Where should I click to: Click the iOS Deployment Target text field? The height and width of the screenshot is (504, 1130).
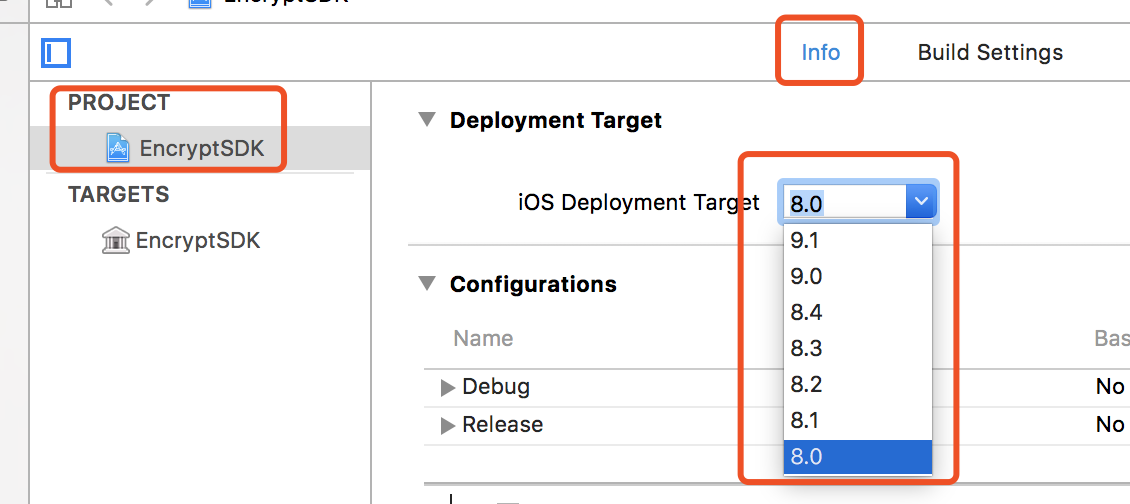click(845, 203)
